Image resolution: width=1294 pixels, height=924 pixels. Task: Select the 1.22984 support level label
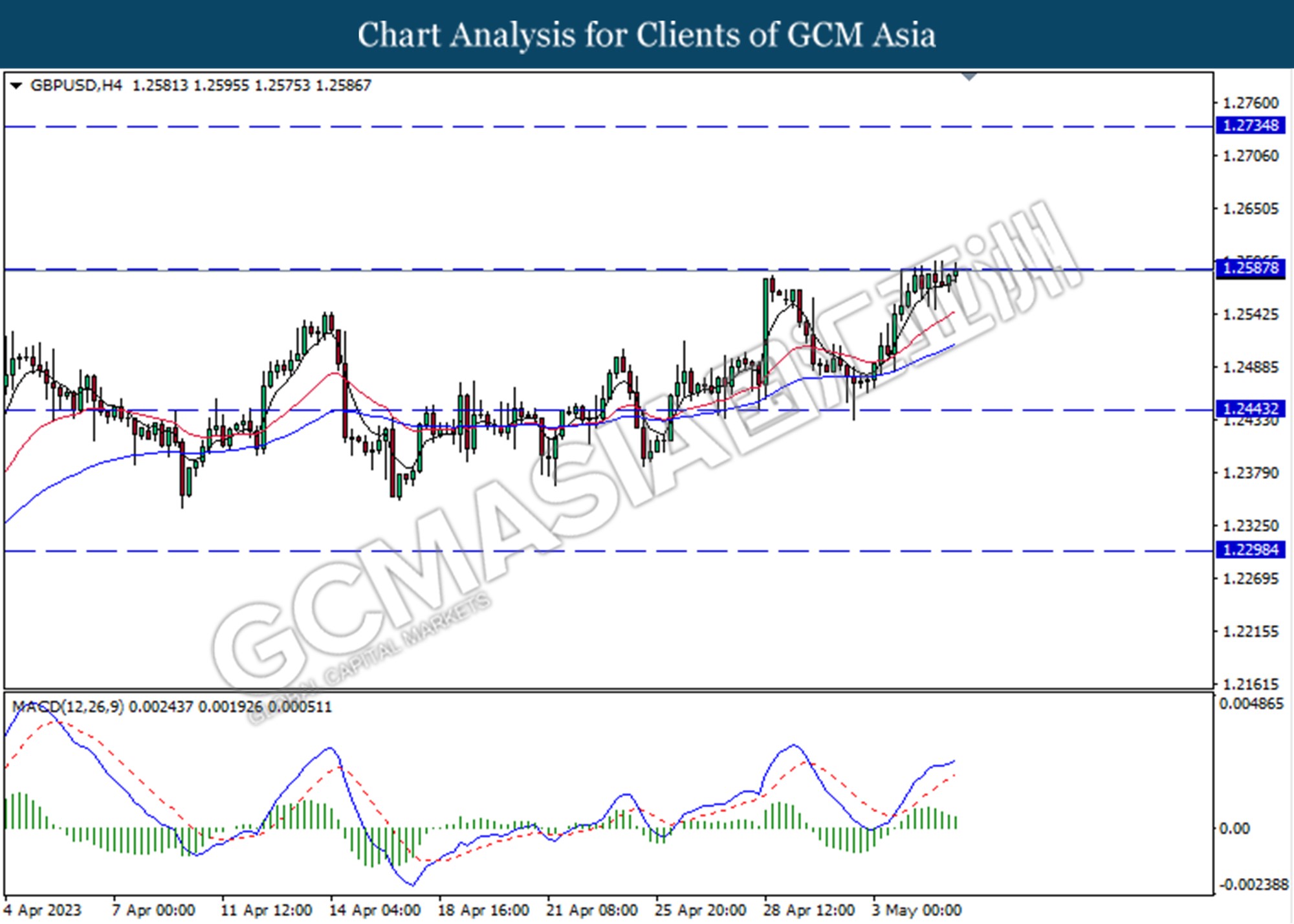1250,550
